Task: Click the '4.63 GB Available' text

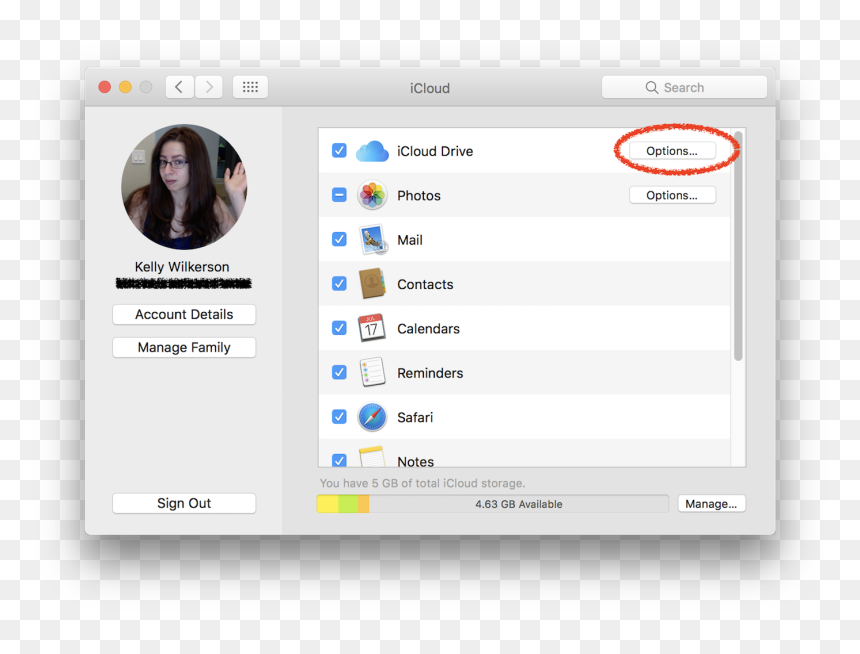Action: 519,504
